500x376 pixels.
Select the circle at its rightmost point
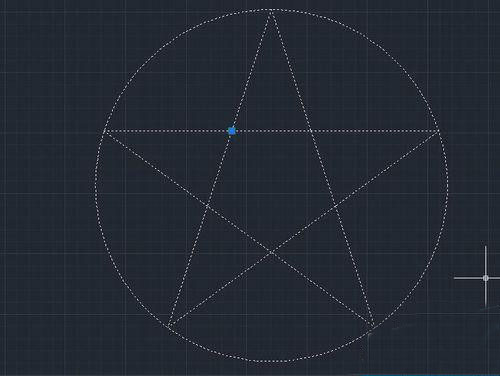pos(447,185)
